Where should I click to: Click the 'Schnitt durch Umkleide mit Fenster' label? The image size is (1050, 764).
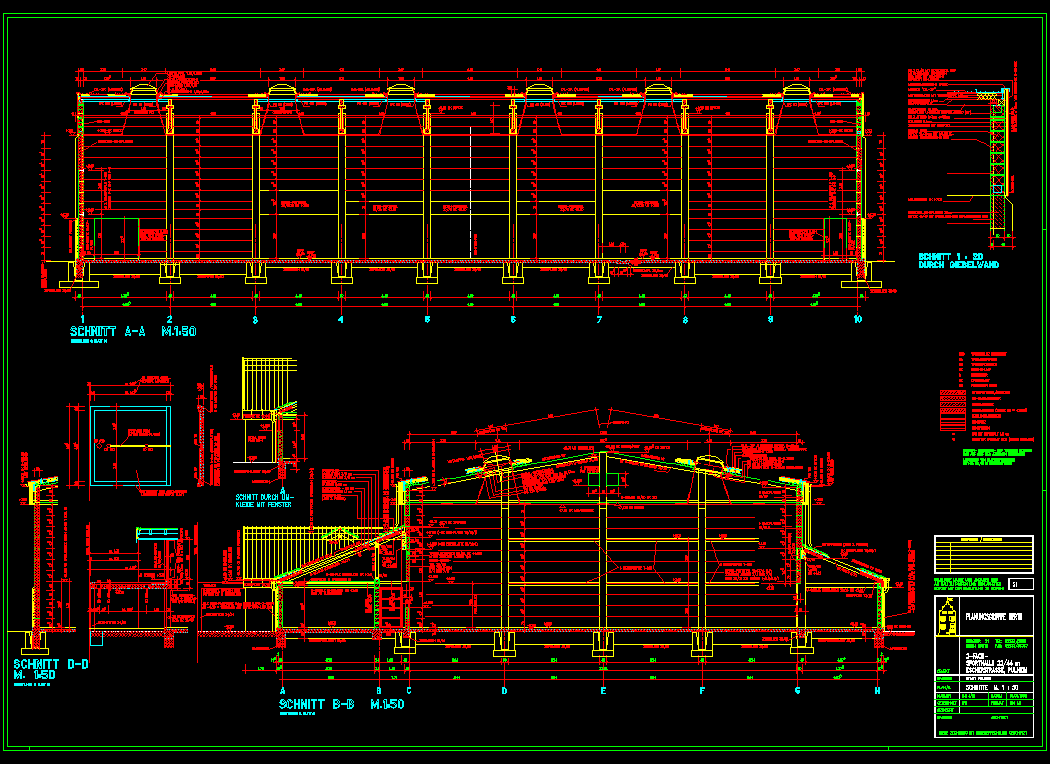click(263, 501)
